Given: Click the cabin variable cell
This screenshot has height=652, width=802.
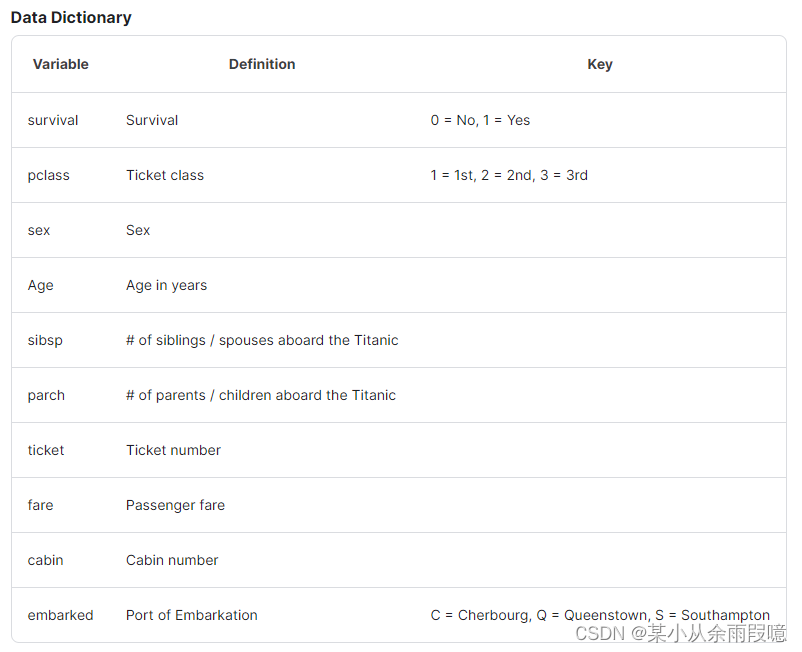Looking at the screenshot, I should (46, 560).
